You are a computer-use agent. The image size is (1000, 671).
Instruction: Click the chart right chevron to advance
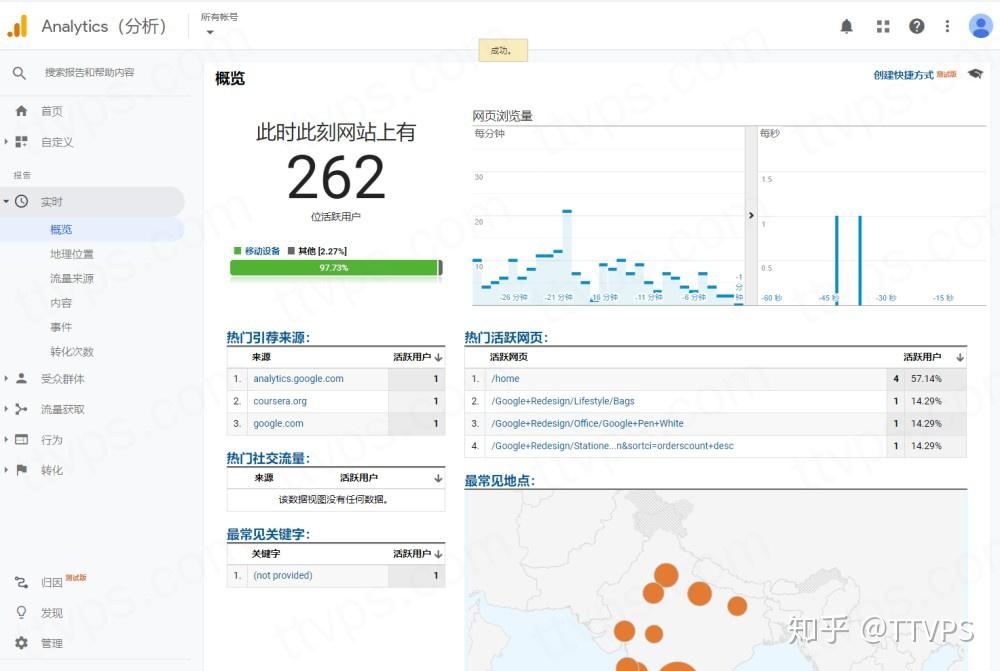tap(751, 214)
